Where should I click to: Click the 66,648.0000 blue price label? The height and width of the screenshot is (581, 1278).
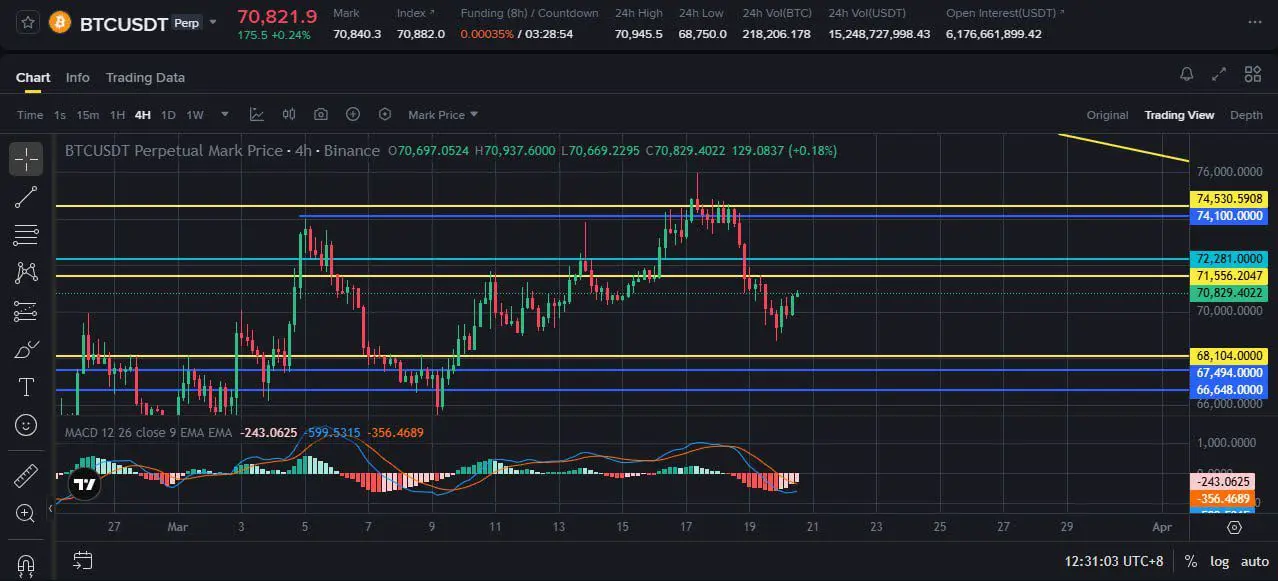(x=1229, y=390)
